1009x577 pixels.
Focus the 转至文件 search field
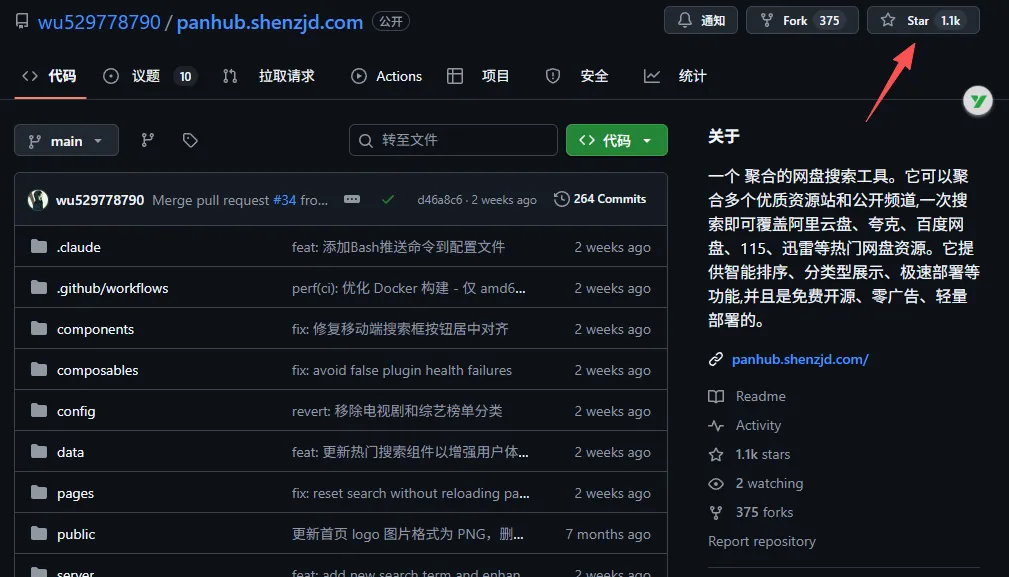[453, 140]
